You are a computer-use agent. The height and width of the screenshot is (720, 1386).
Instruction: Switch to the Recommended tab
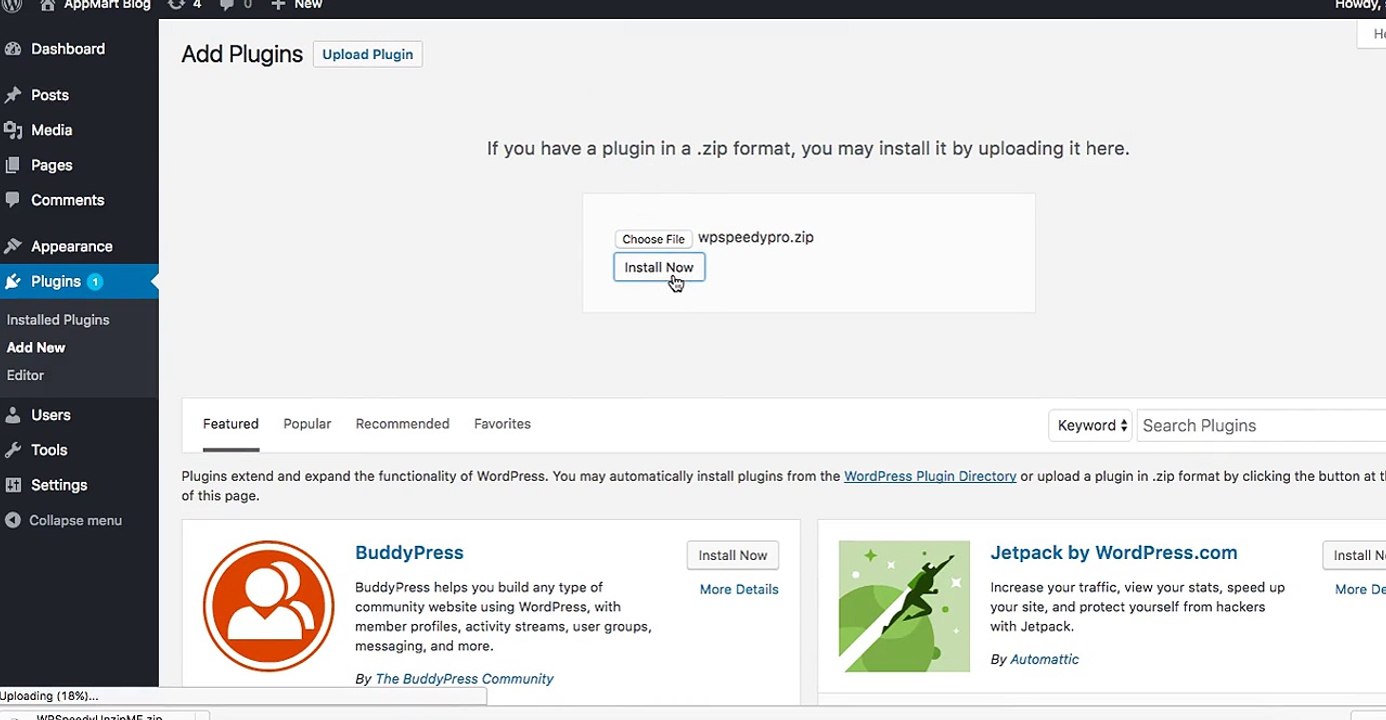[x=402, y=424]
